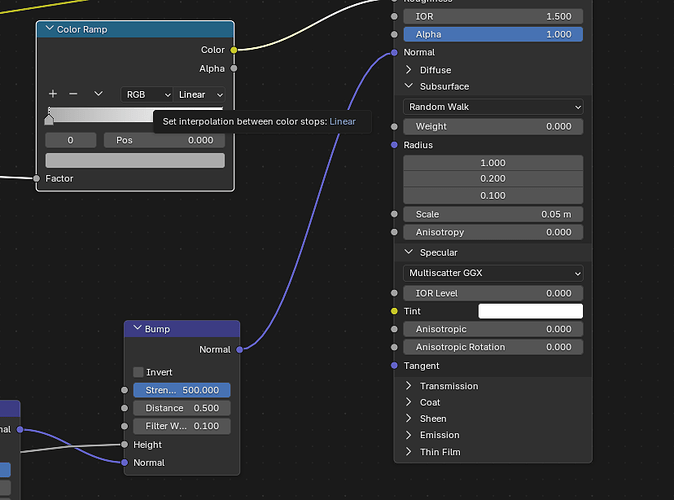The image size is (674, 500).
Task: Click the Subsurface Anisotropy socket
Action: click(394, 232)
